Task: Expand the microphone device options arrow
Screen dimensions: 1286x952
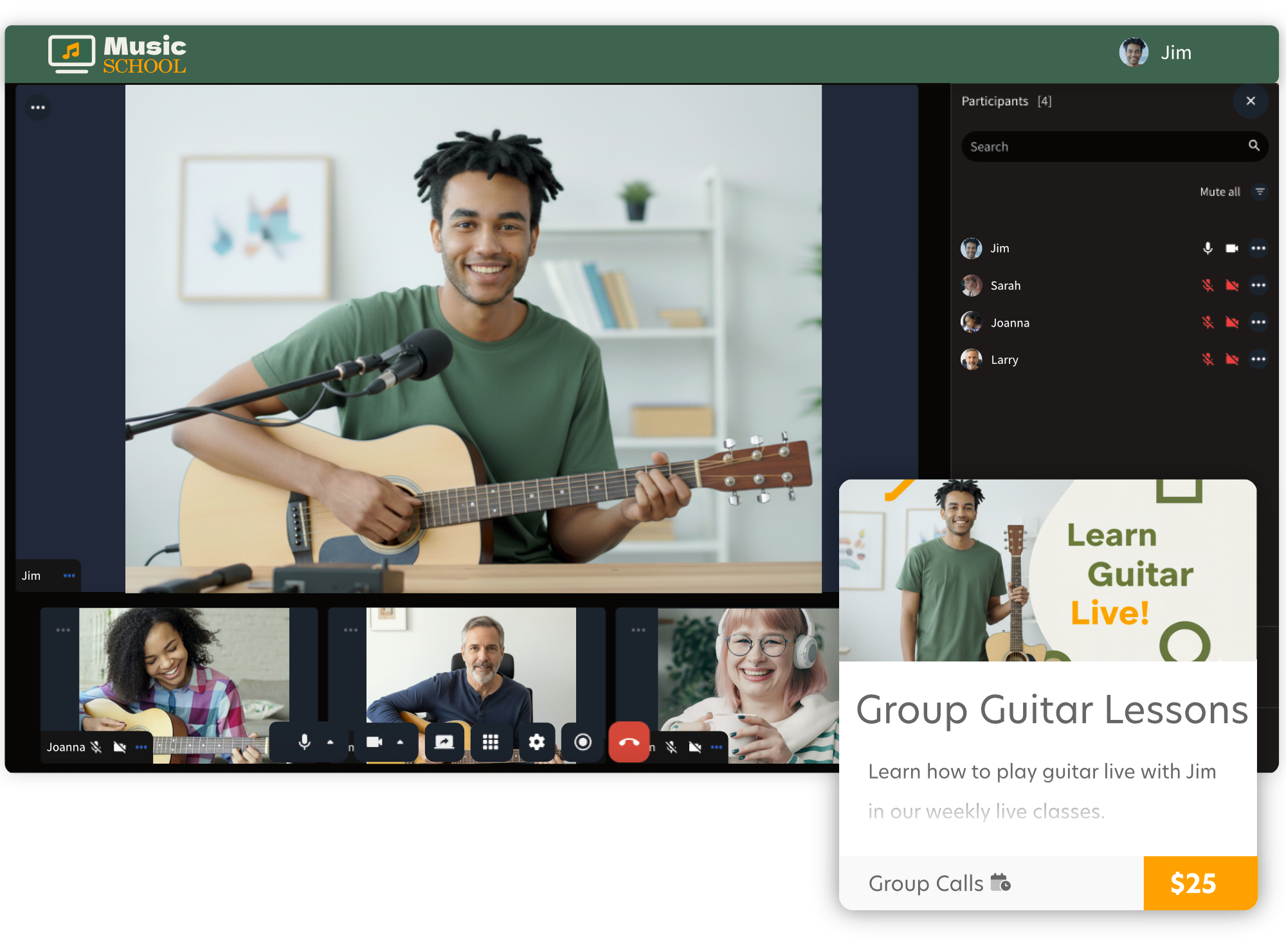Action: point(331,742)
